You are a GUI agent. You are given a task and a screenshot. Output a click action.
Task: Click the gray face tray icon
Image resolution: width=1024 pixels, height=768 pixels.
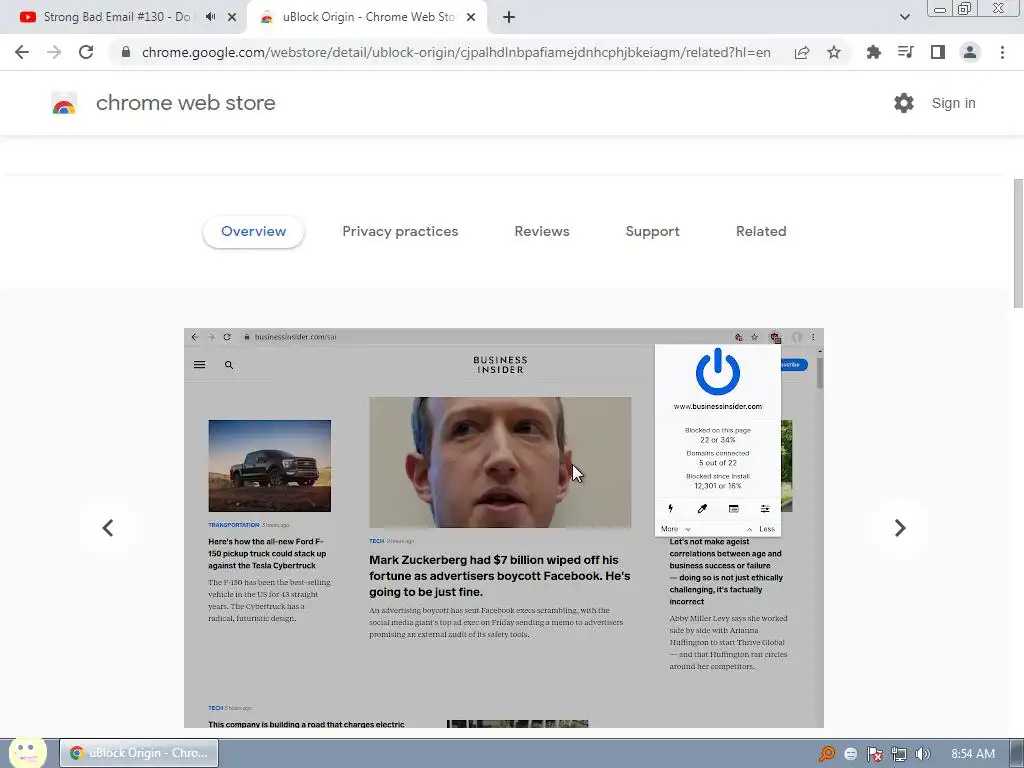coord(850,754)
